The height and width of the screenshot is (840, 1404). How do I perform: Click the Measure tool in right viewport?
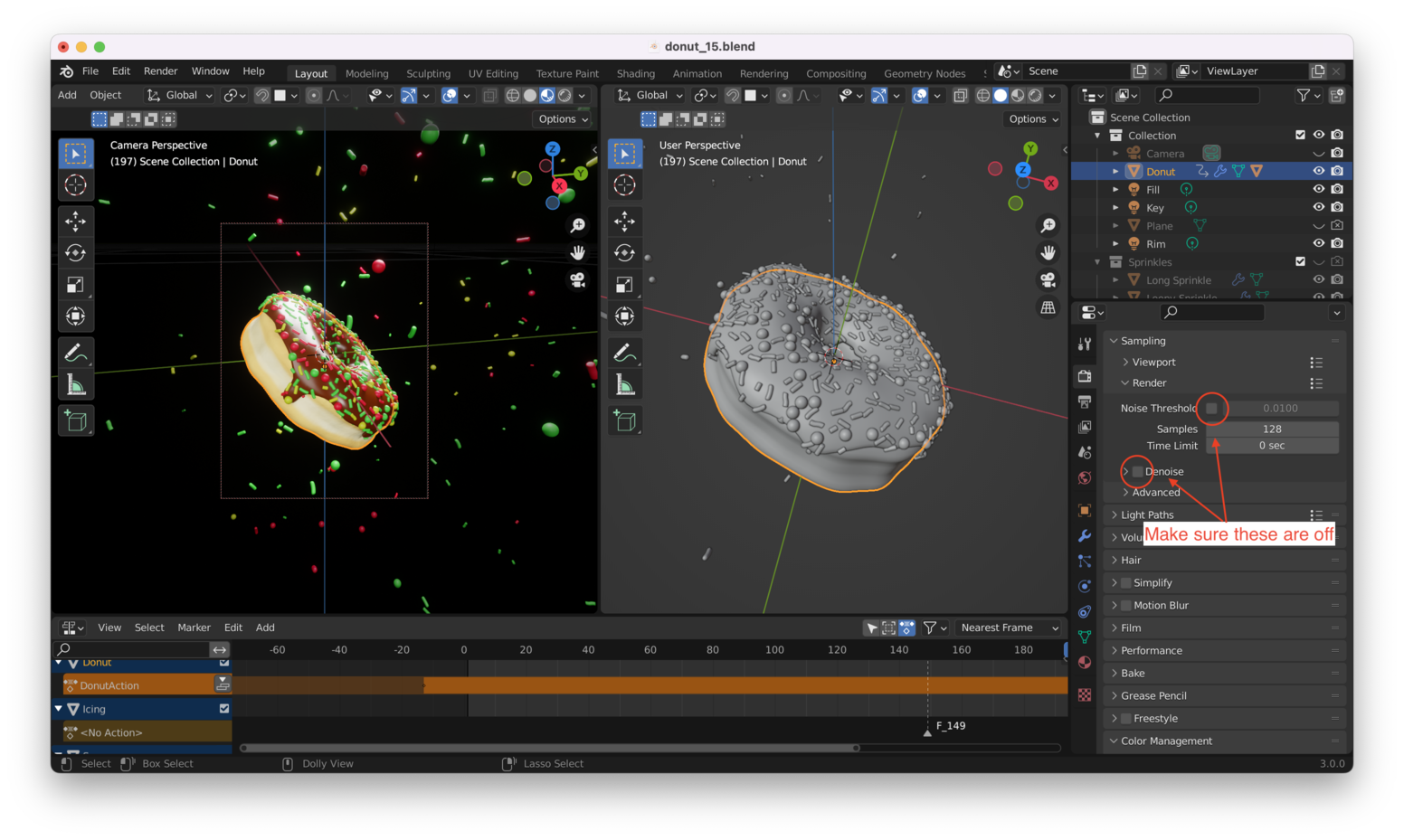(625, 385)
